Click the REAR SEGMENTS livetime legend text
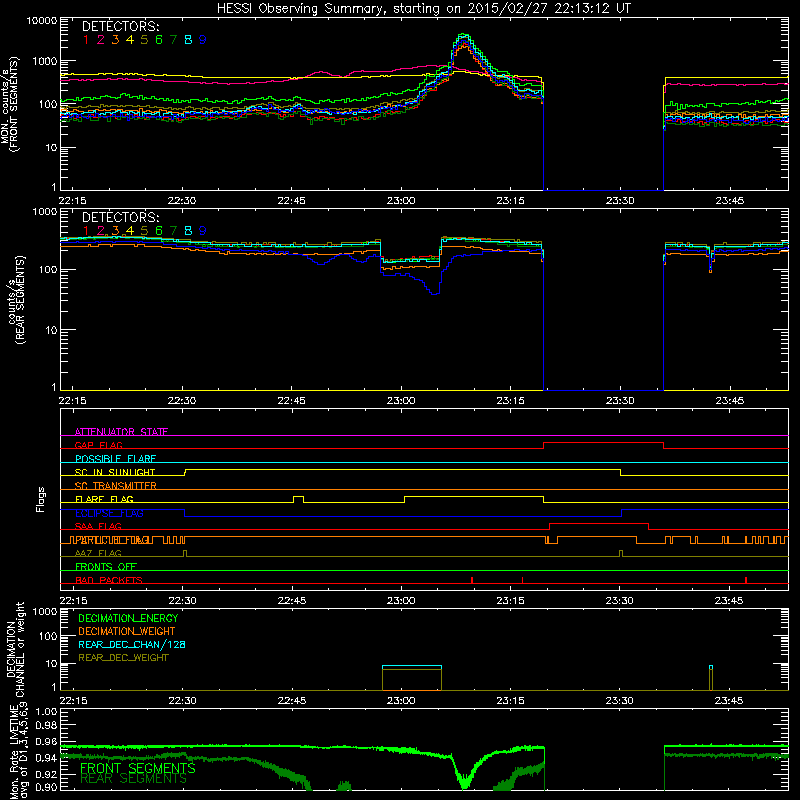Image resolution: width=800 pixels, height=800 pixels. click(133, 779)
